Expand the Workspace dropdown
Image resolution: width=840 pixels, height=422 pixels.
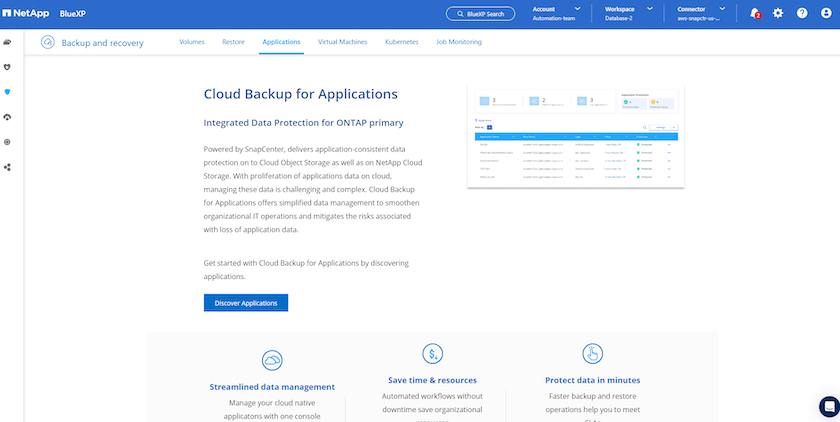coord(630,13)
